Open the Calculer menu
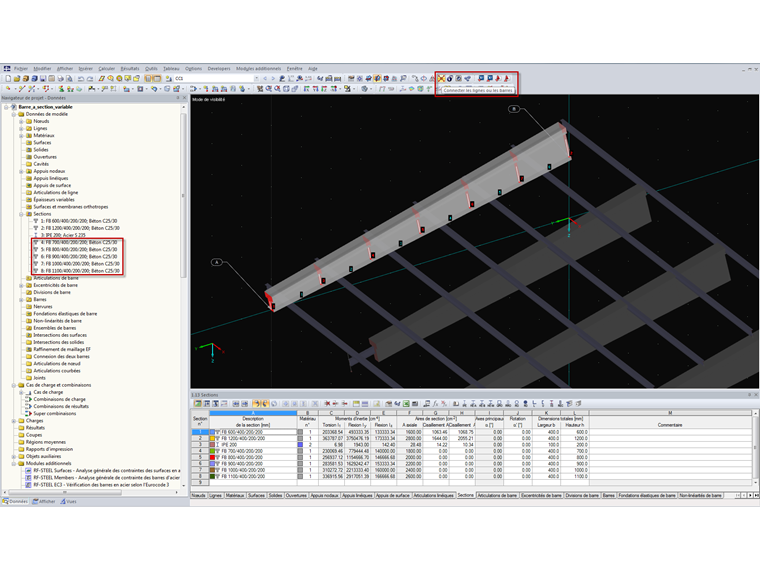This screenshot has height=570, width=760. coord(106,68)
